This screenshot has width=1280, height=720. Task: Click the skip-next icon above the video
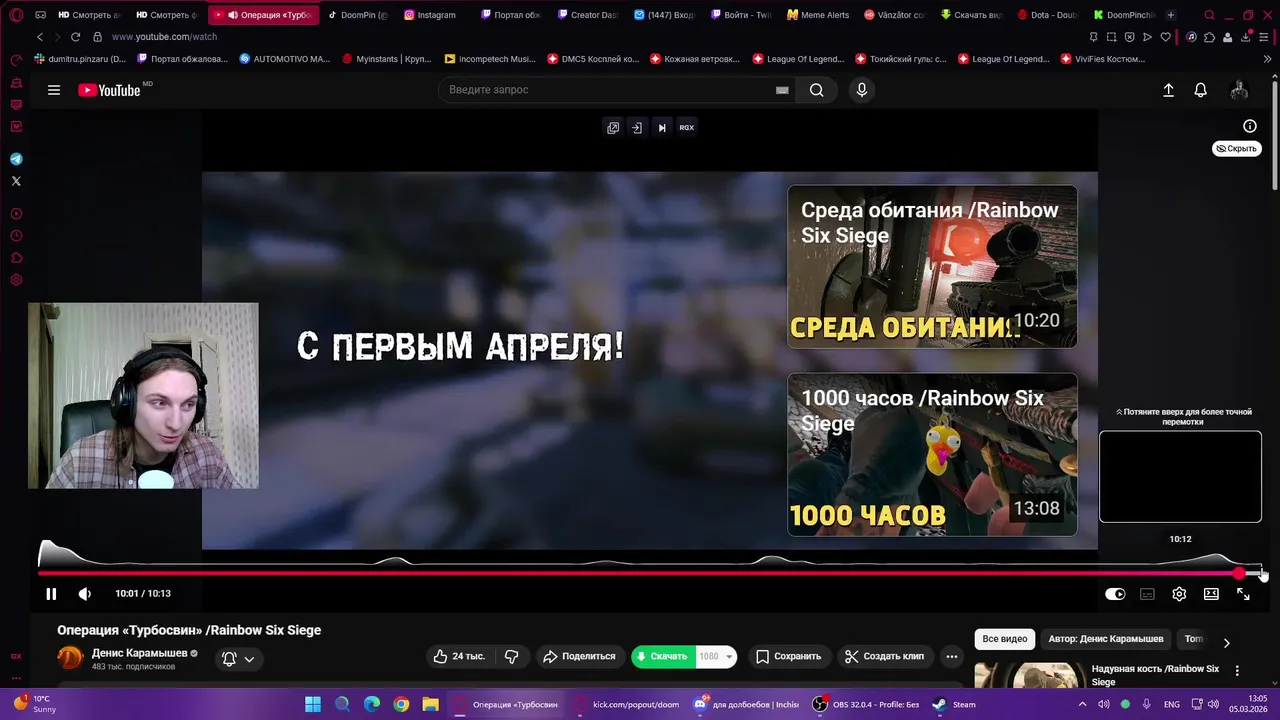pyautogui.click(x=662, y=128)
